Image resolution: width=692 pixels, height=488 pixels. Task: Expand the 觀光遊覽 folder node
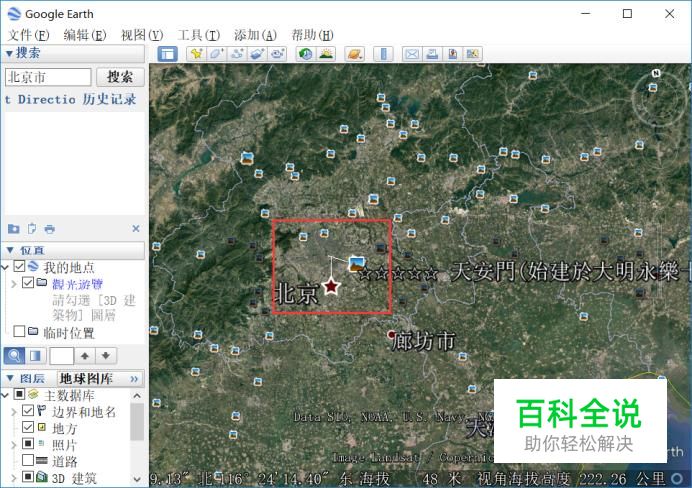[x=14, y=284]
